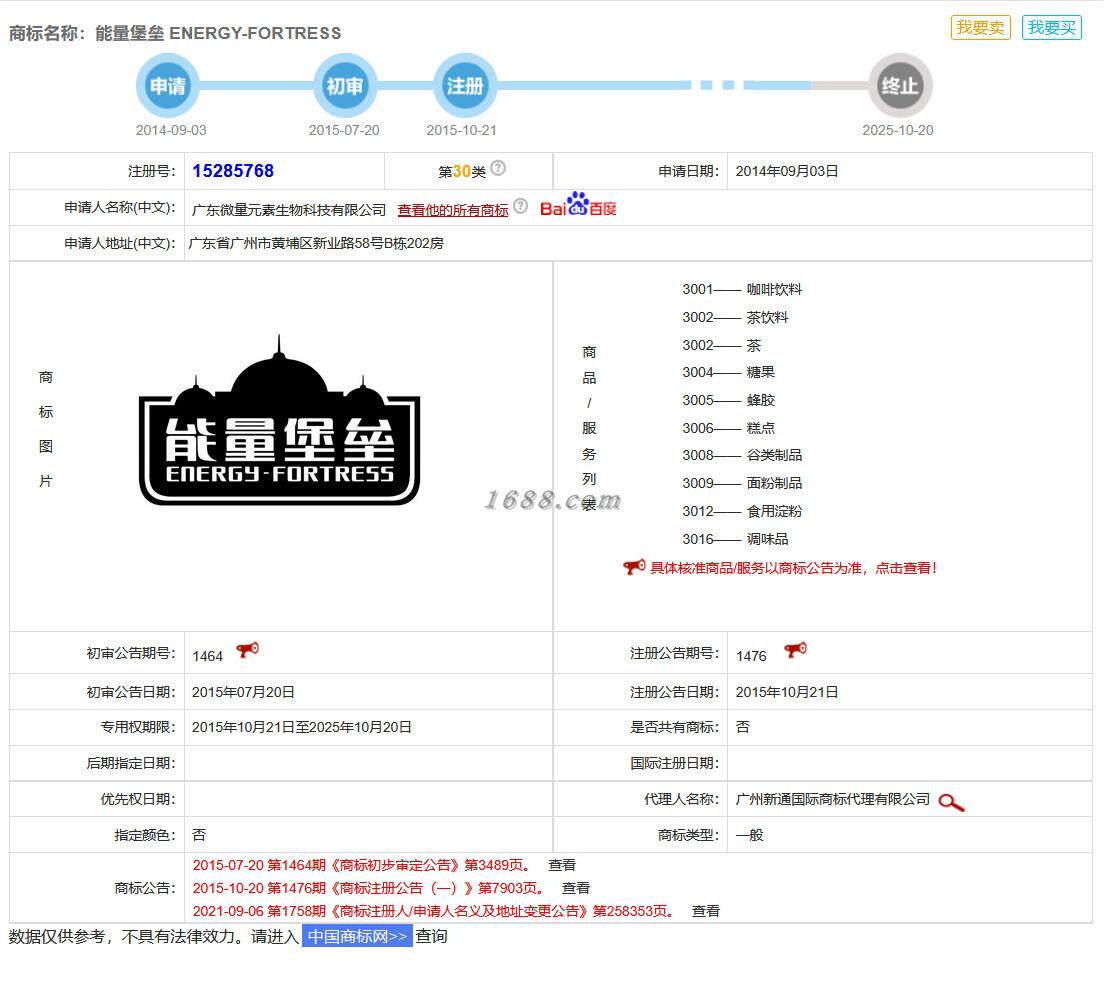Click goods item 3004 糖果

coord(728,373)
